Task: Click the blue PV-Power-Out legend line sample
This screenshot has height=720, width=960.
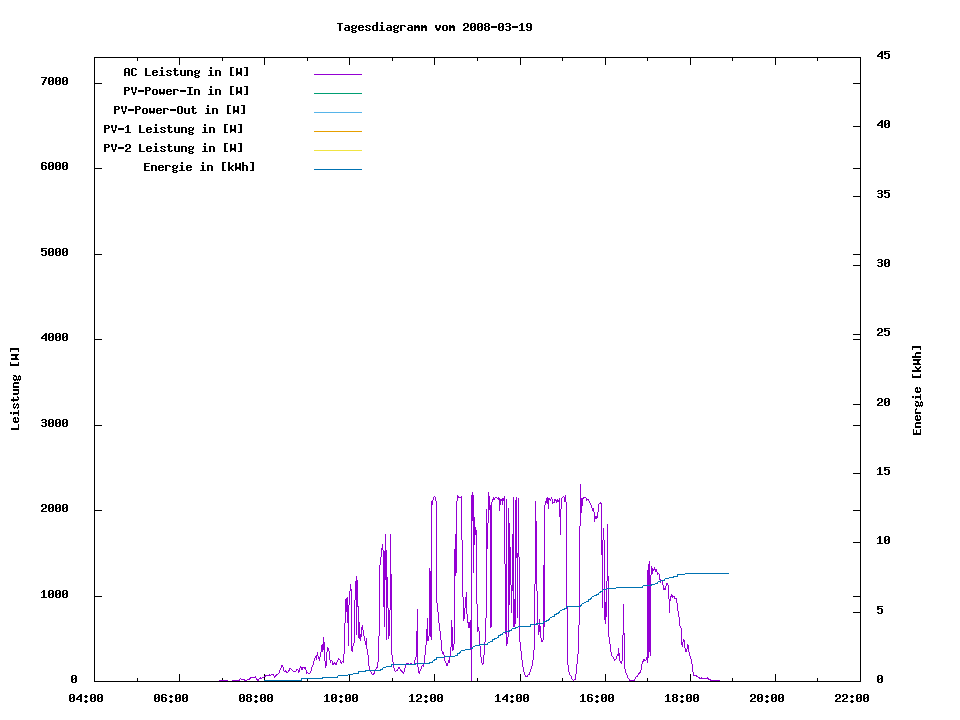Action: (x=337, y=112)
